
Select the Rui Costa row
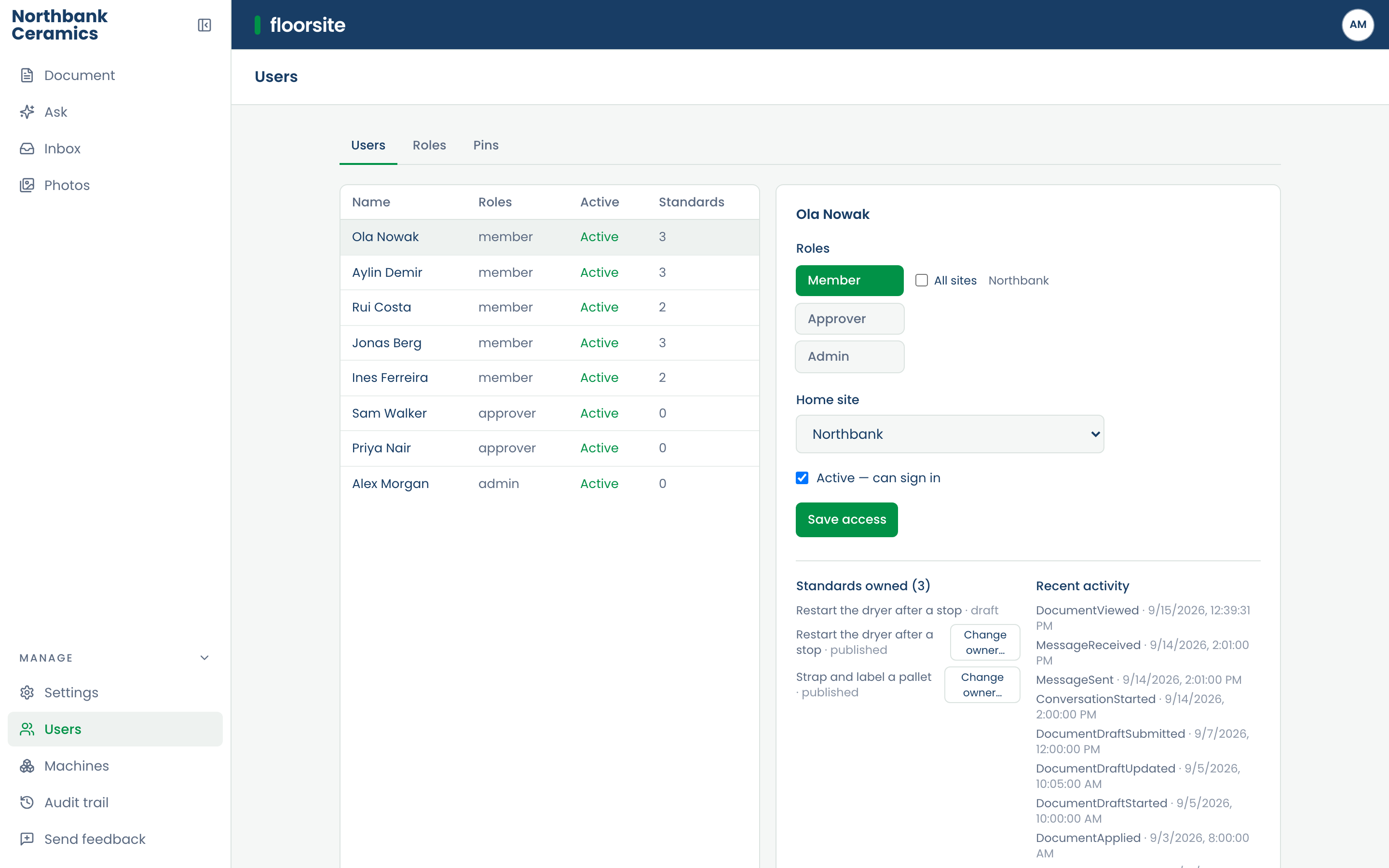[549, 308]
